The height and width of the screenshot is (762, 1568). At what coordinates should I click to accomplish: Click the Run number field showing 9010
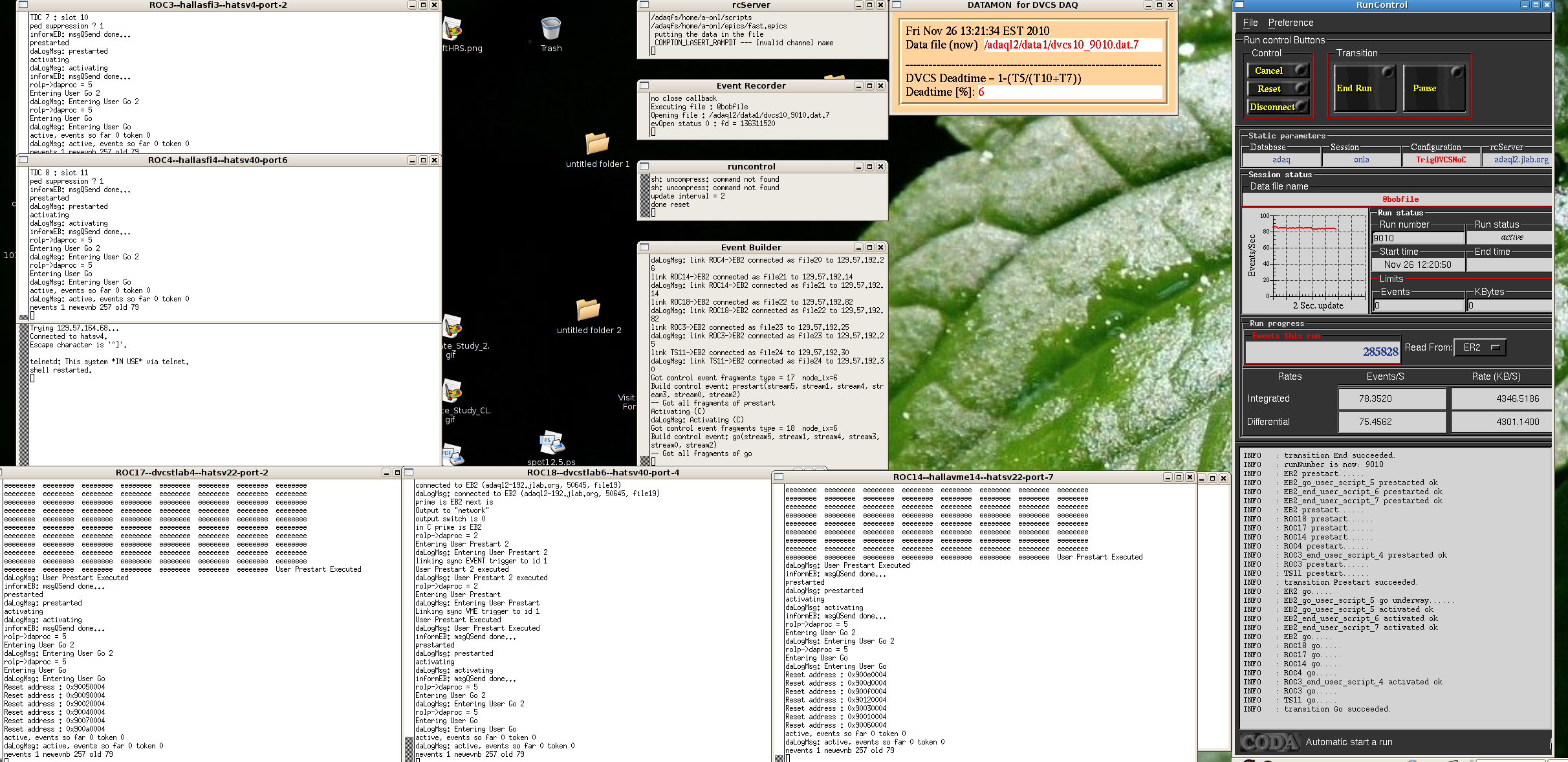[x=1418, y=238]
